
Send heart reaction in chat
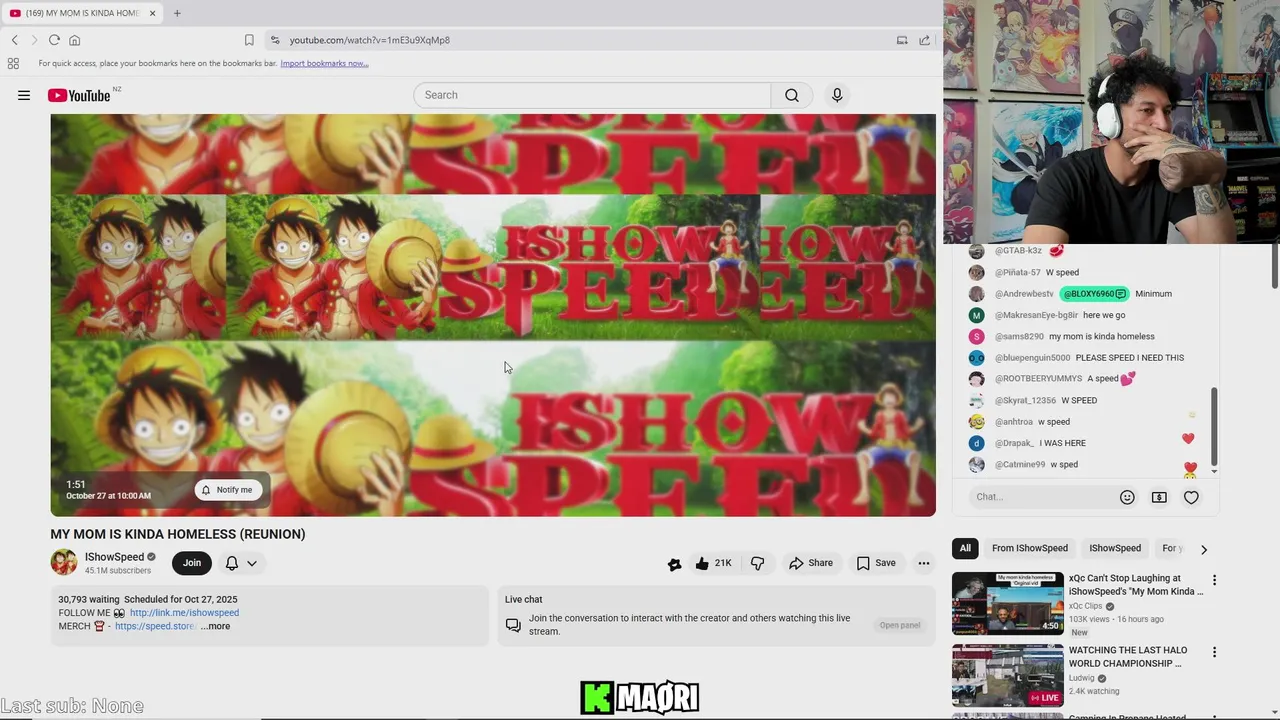click(x=1191, y=497)
